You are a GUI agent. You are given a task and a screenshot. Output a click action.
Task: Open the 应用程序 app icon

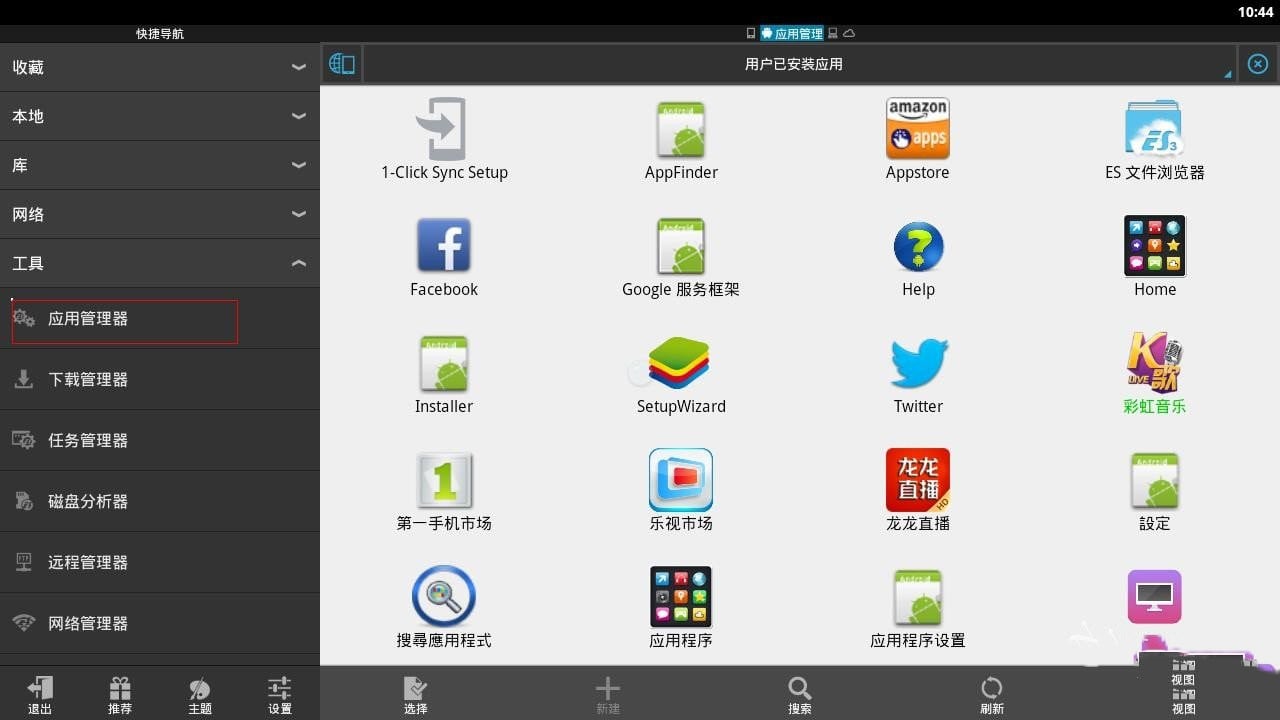[681, 597]
